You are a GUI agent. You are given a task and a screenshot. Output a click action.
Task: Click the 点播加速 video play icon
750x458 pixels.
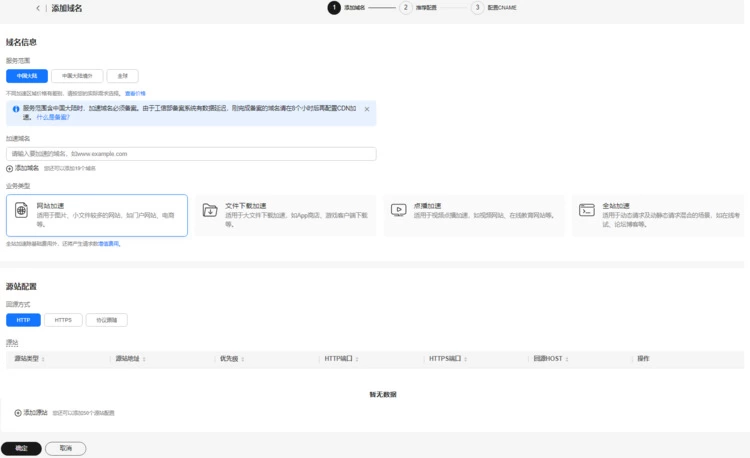(x=398, y=210)
